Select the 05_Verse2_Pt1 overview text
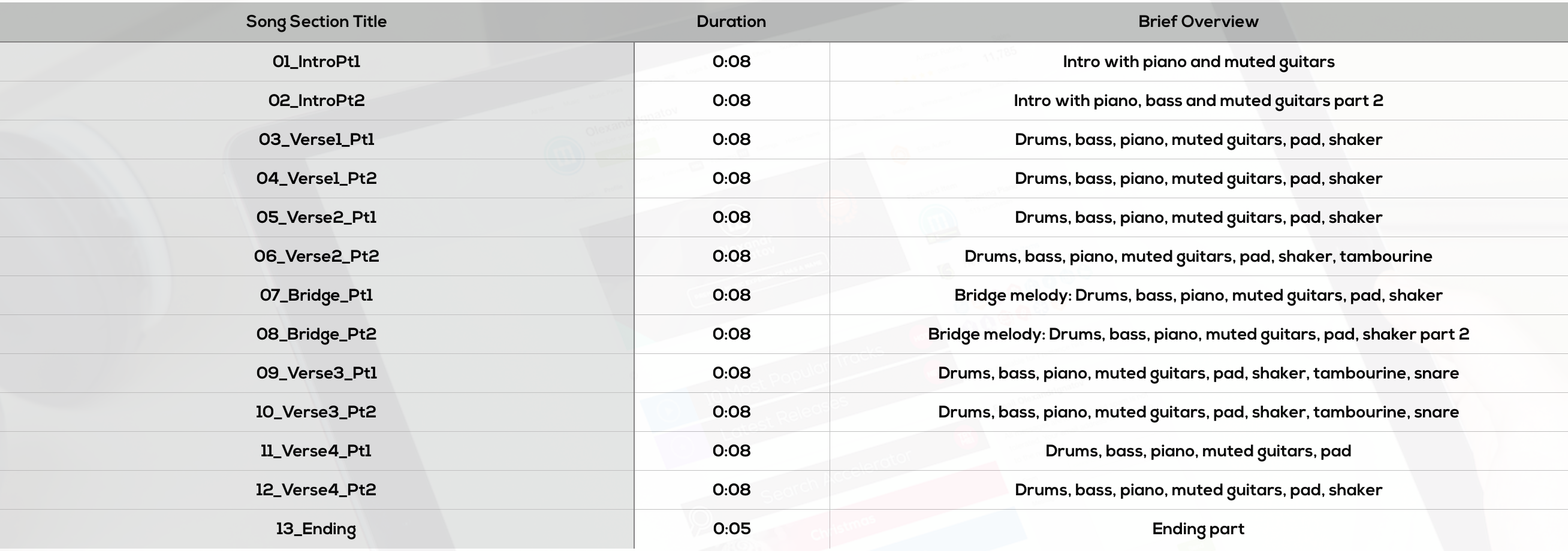Image resolution: width=1568 pixels, height=551 pixels. tap(1198, 218)
